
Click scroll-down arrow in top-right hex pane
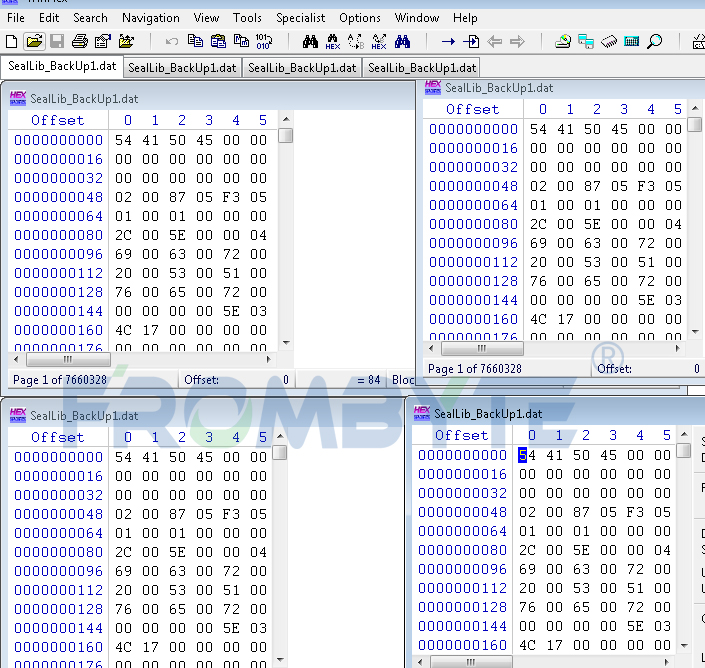(695, 332)
